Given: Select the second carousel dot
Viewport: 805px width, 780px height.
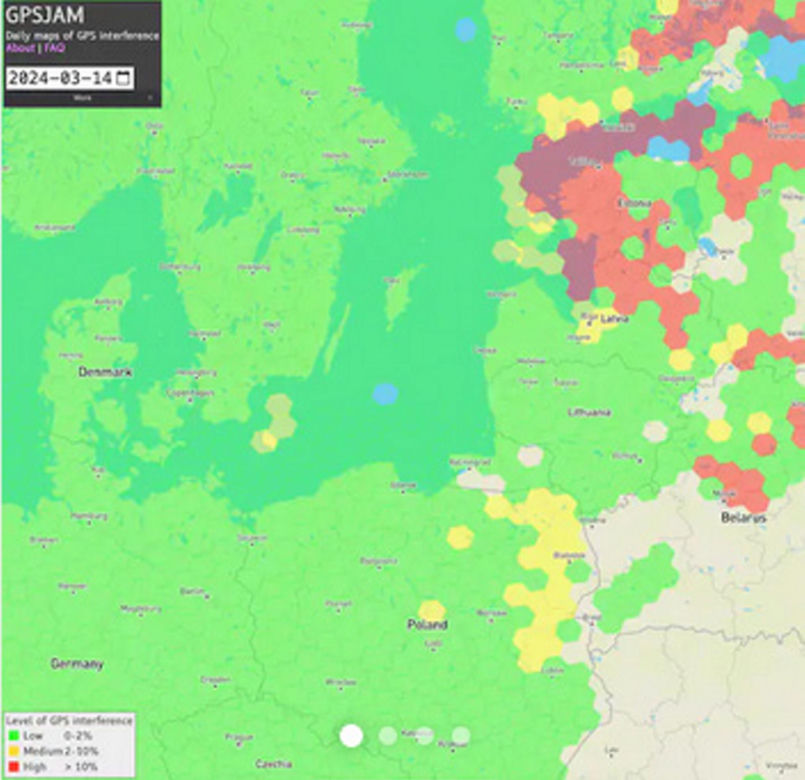Looking at the screenshot, I should [388, 735].
